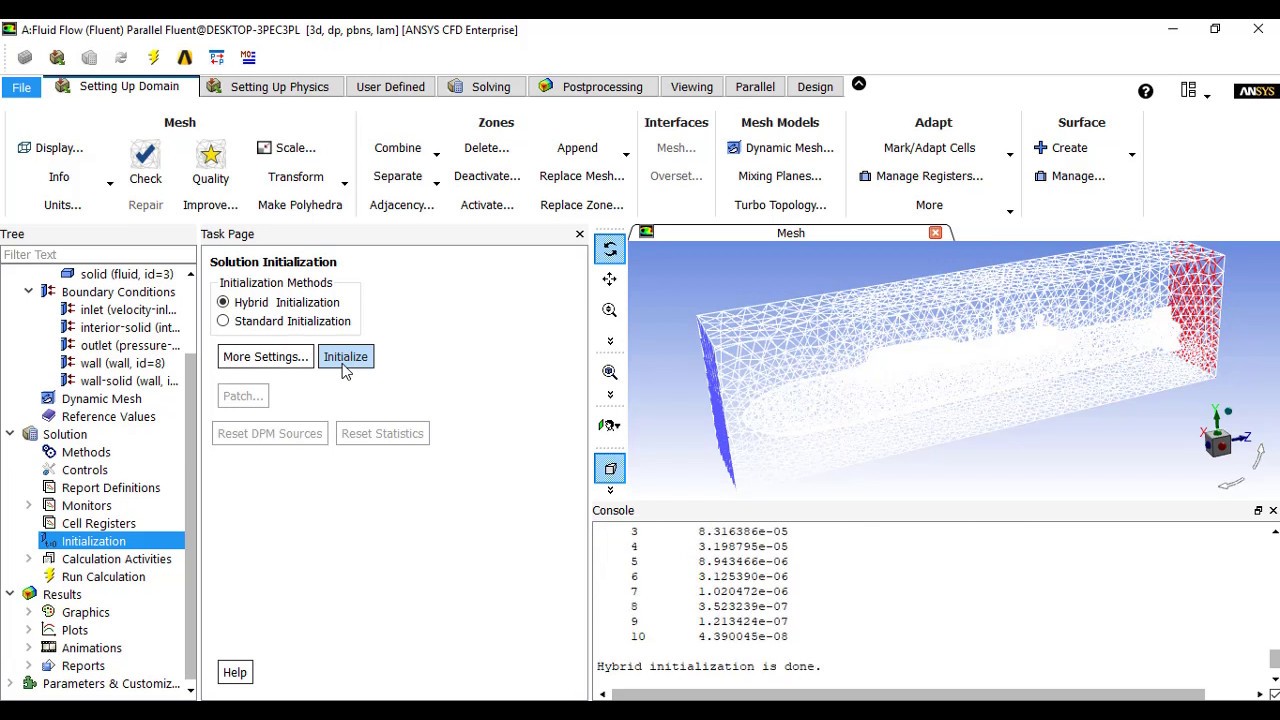
Task: Close the Task Page panel
Action: click(x=579, y=234)
